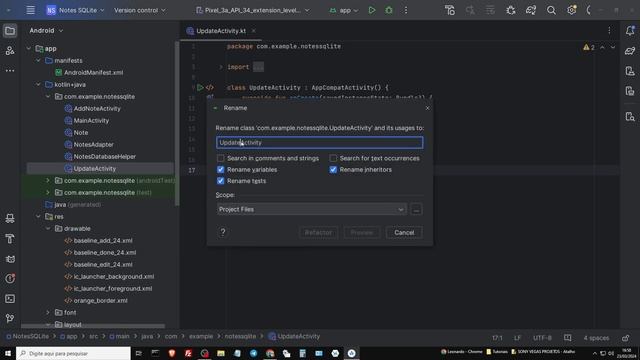Open IDE settings gear
640x360 pixels.
tap(571, 10)
